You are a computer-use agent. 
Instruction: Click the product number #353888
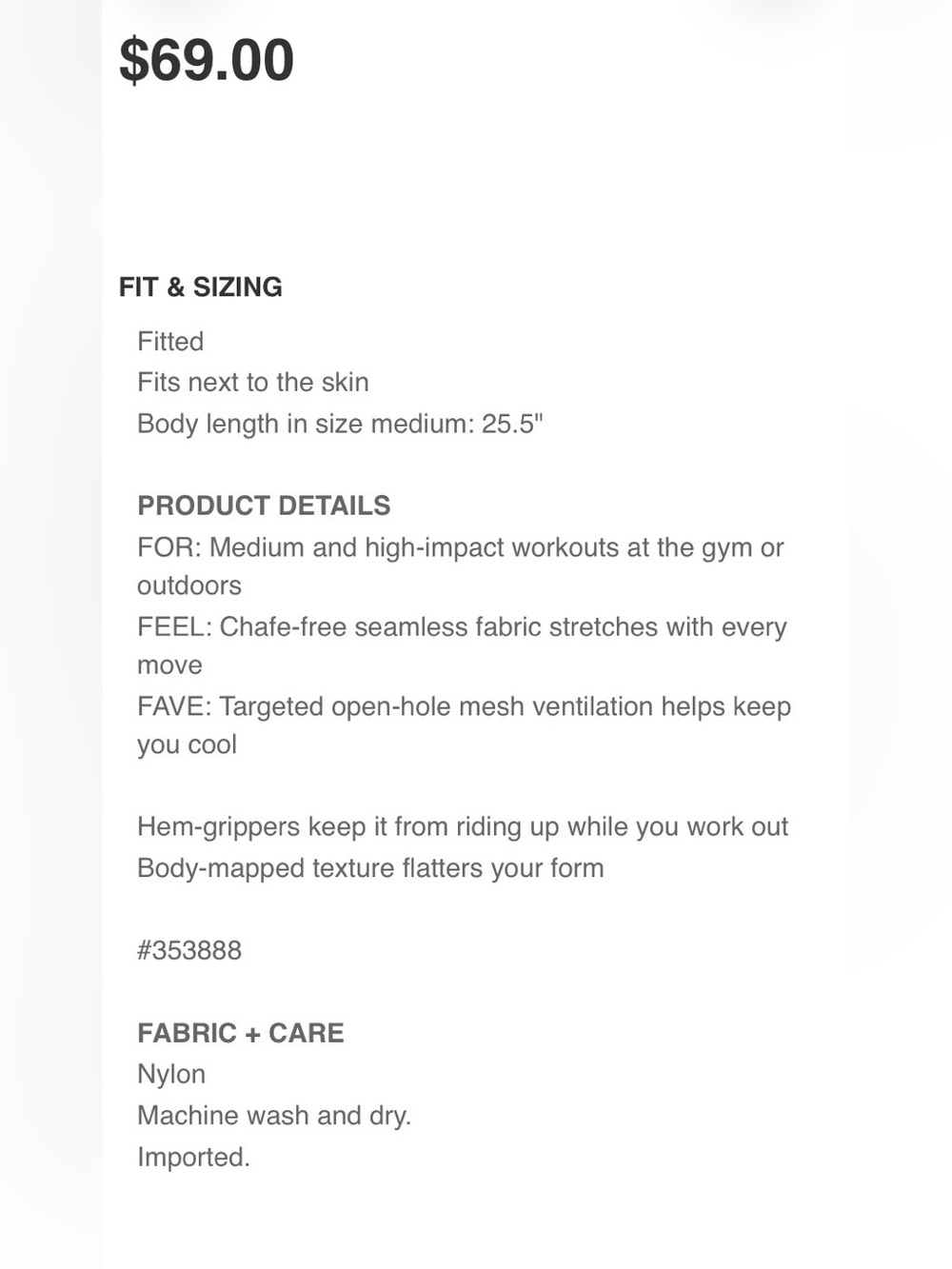tap(189, 950)
